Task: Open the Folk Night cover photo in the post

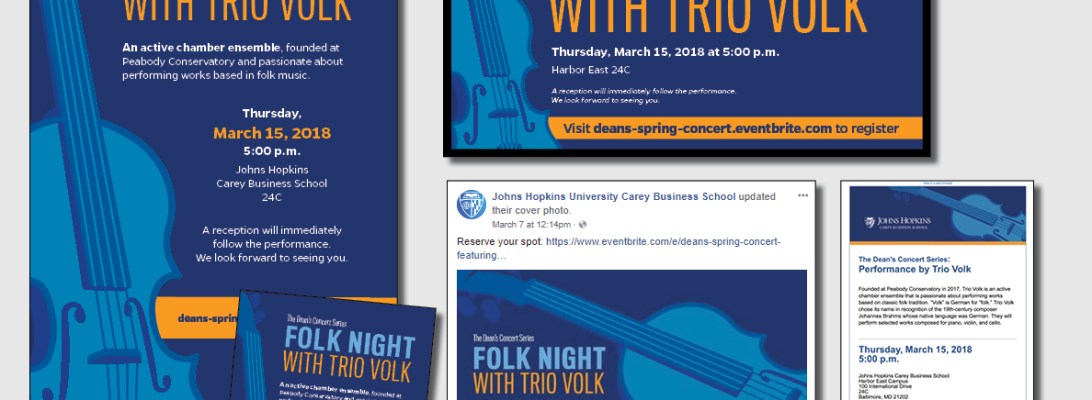Action: click(x=632, y=335)
